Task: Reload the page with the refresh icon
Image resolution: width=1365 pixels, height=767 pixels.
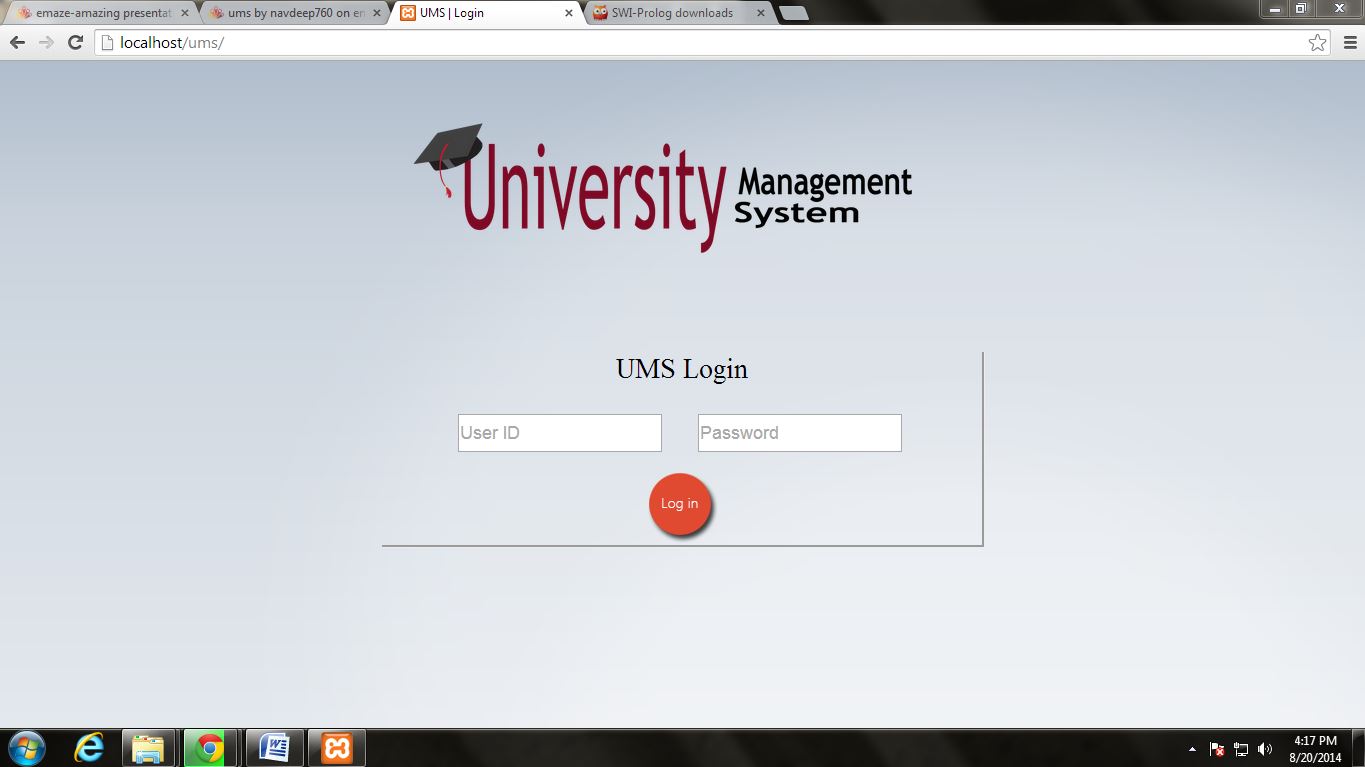Action: pos(75,42)
